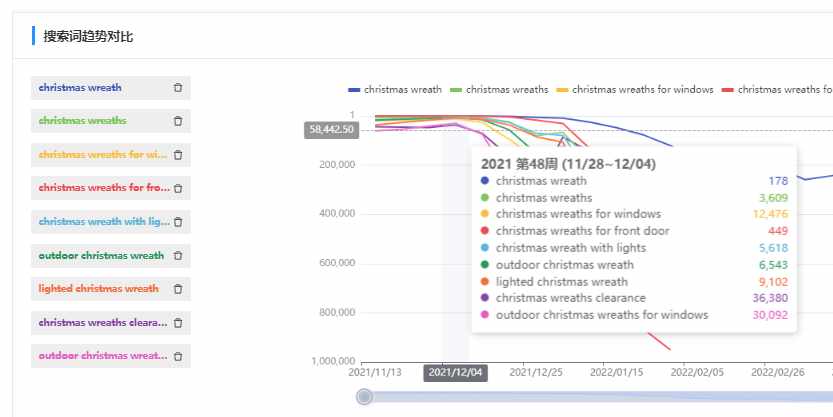Click the 2022/02/26 x-axis date

pyautogui.click(x=778, y=372)
